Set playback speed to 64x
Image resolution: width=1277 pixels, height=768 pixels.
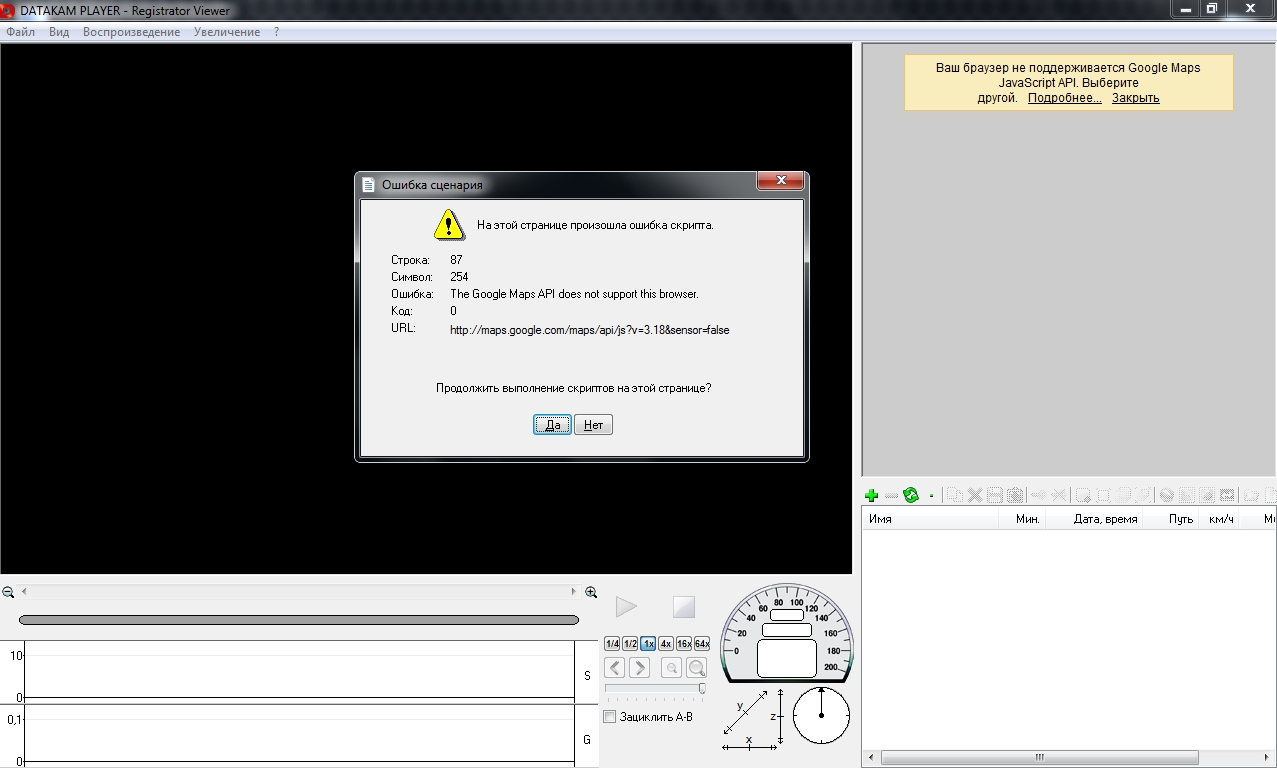[702, 644]
